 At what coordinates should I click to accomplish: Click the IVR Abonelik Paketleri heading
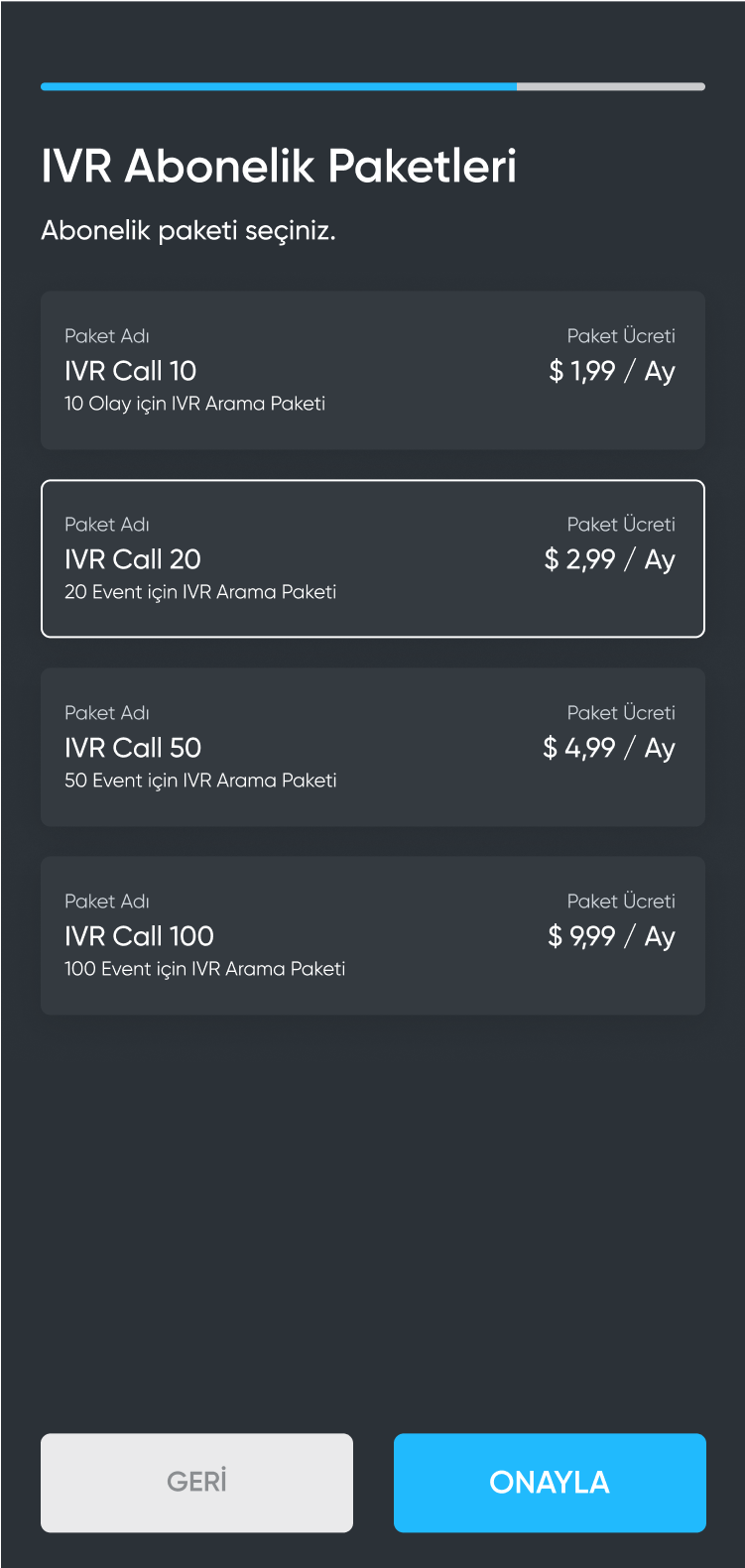click(279, 166)
